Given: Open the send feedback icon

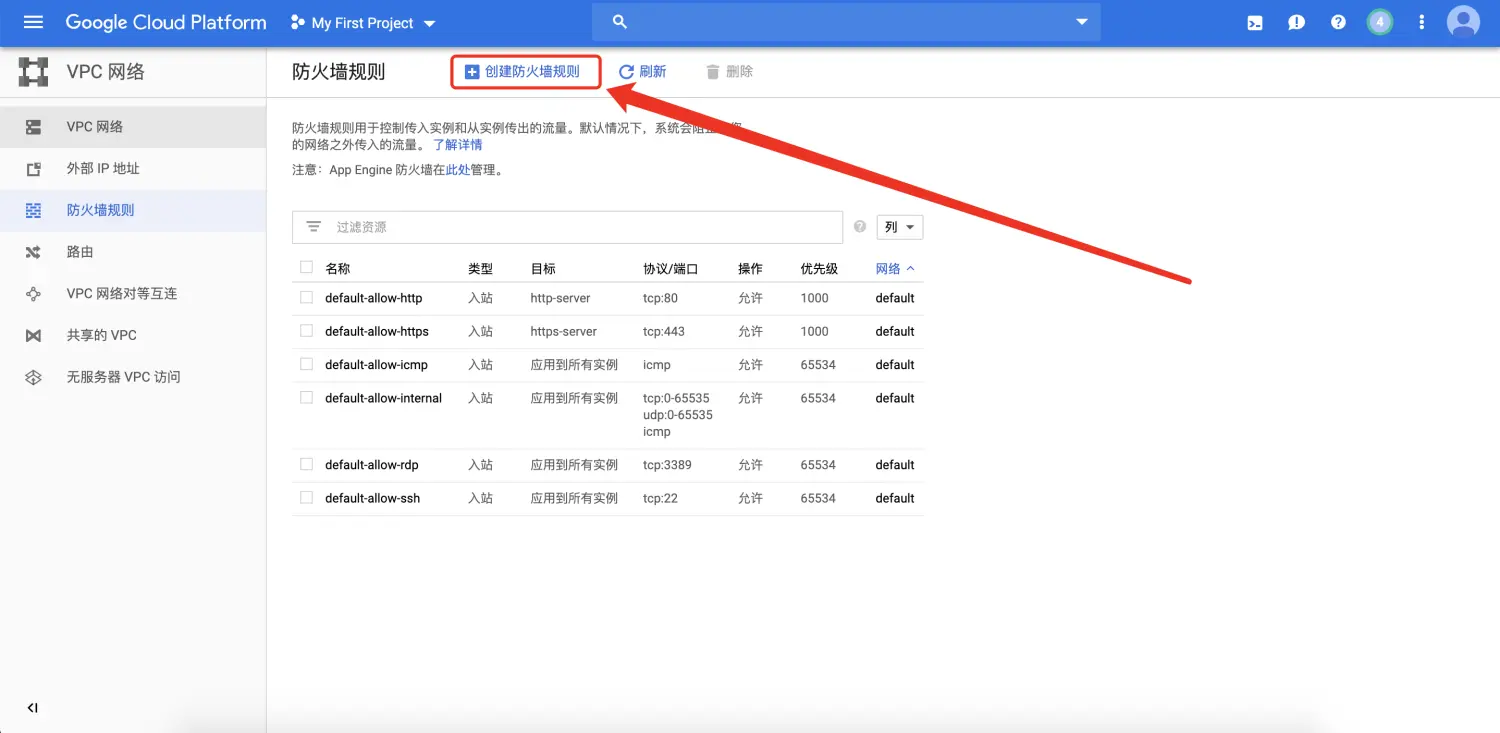Looking at the screenshot, I should 1296,22.
